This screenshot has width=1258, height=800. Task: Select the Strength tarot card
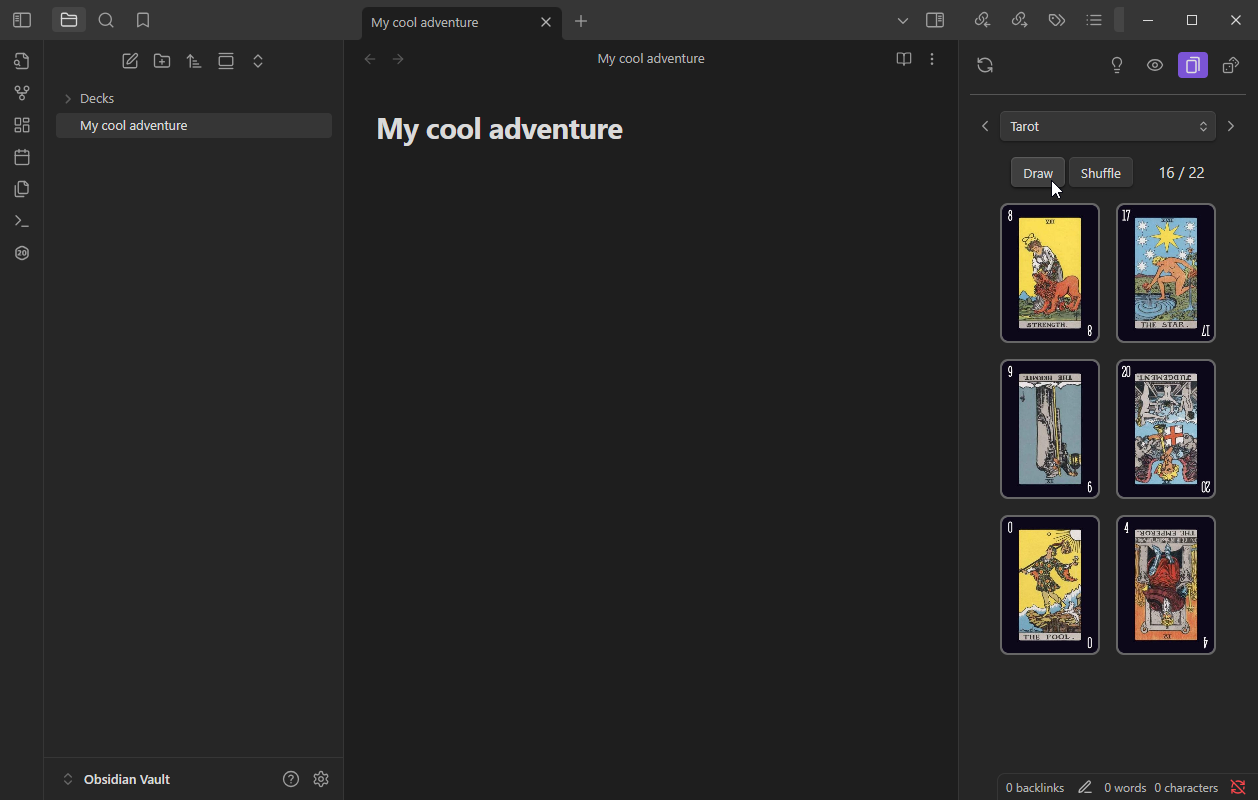(1050, 273)
